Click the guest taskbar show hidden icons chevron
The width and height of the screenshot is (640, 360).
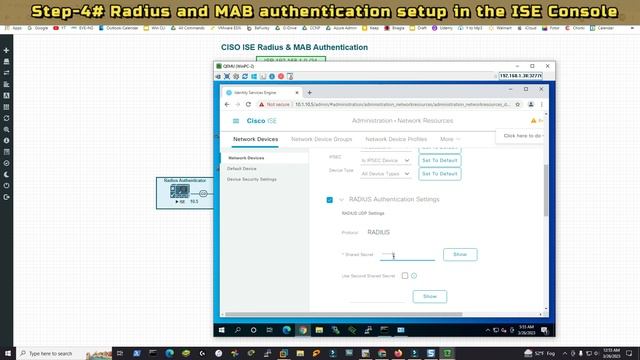[488, 330]
